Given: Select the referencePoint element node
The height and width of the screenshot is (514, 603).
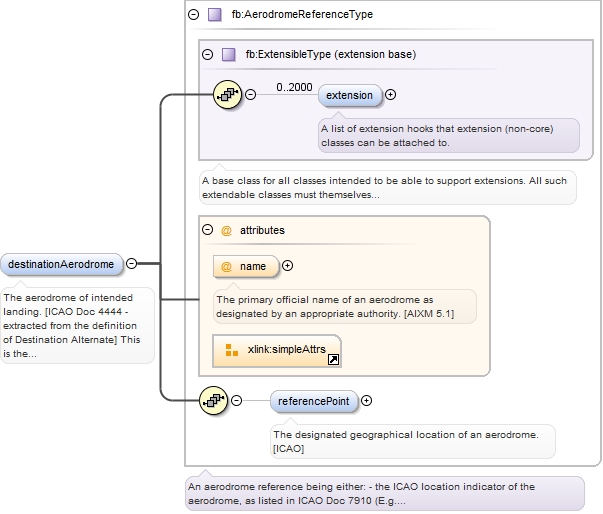Looking at the screenshot, I should click(314, 401).
